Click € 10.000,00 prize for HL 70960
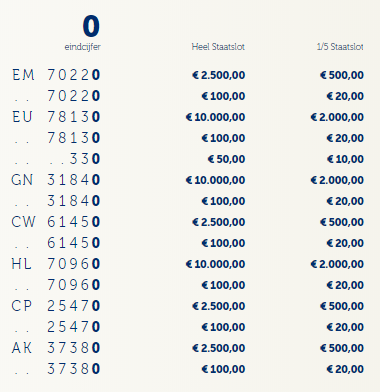 [215, 264]
